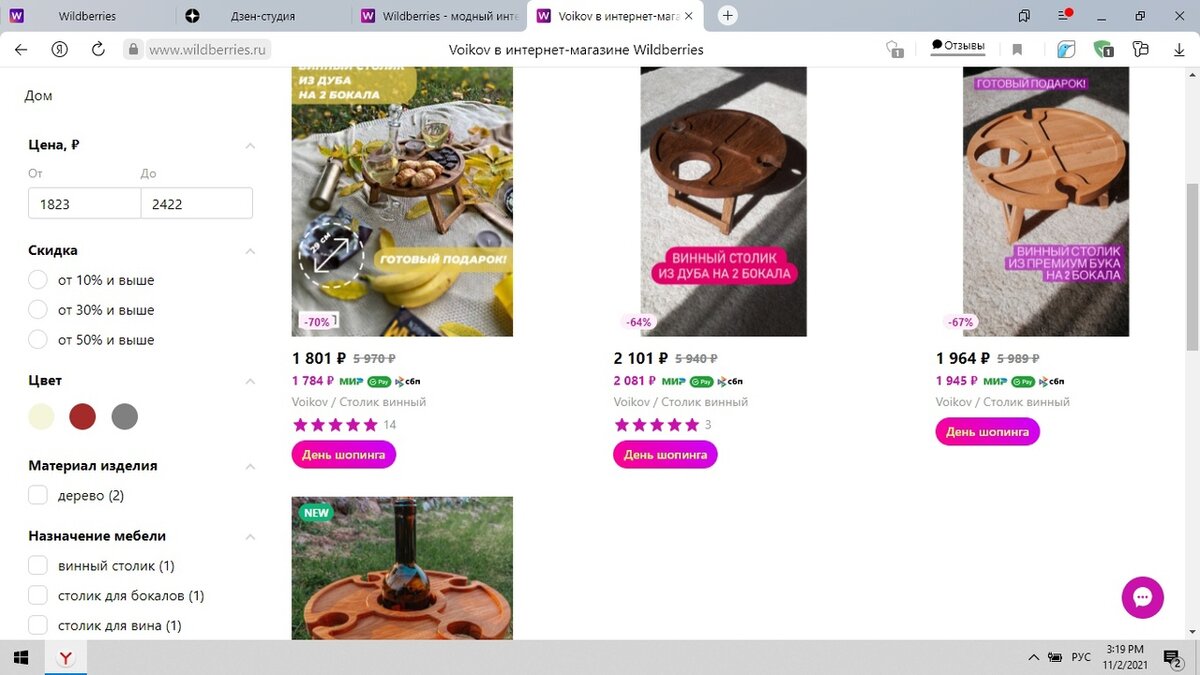
Task: Click the -67% discount badge
Action: point(960,322)
